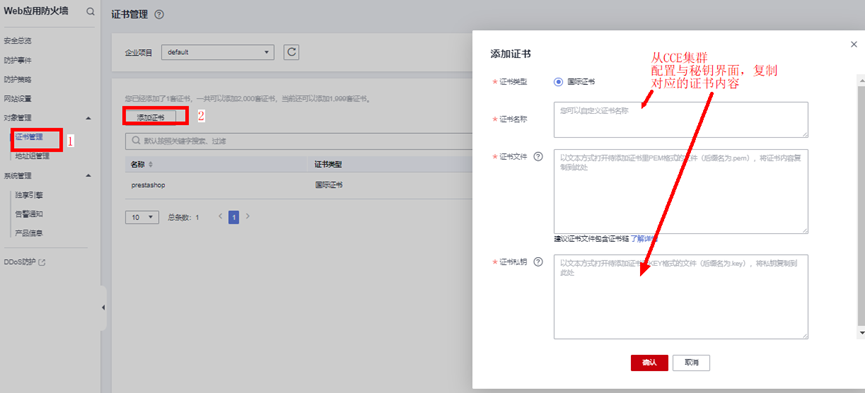Screen dimensions: 865x393
Task: Open 防护事件 in the sidebar
Action: [17, 60]
